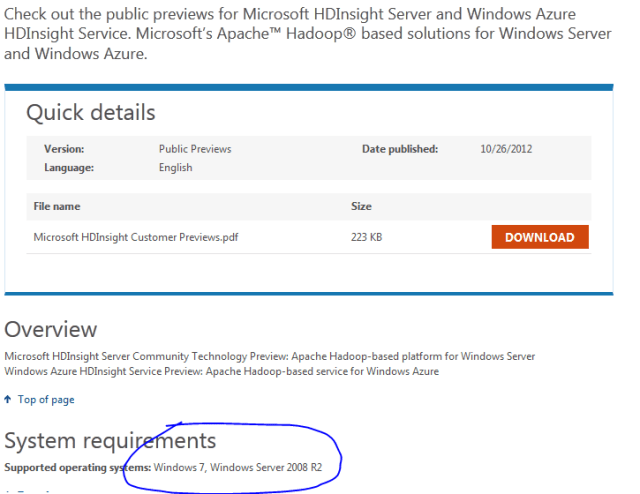Viewport: 640px width, 494px height.
Task: Select file name Microsoft HDInsight Customer Previews.pdf
Action: (136, 237)
